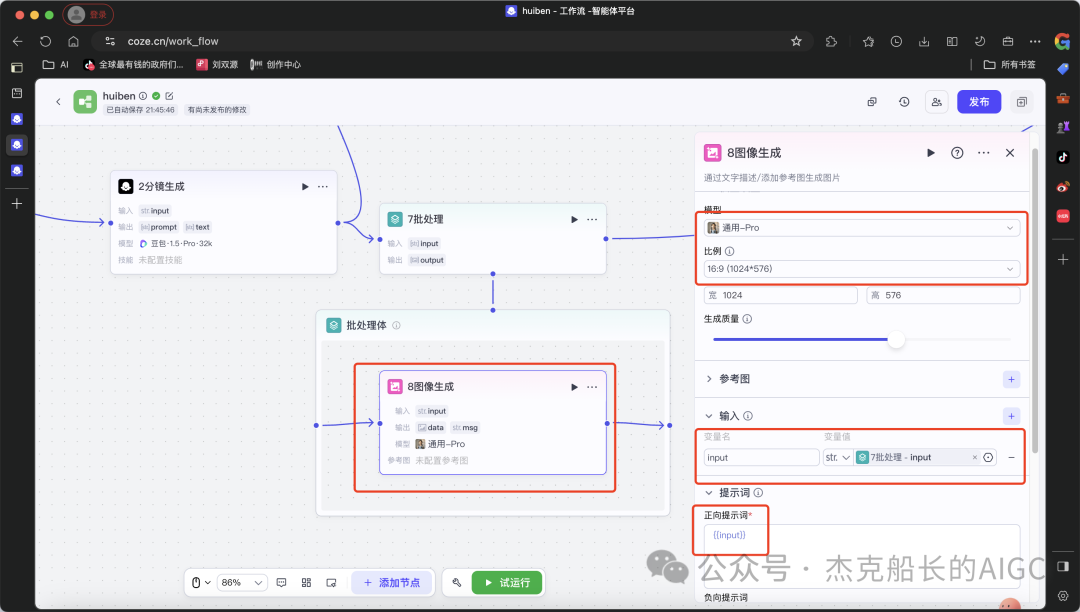Run the 7批处理 node play button

click(574, 220)
